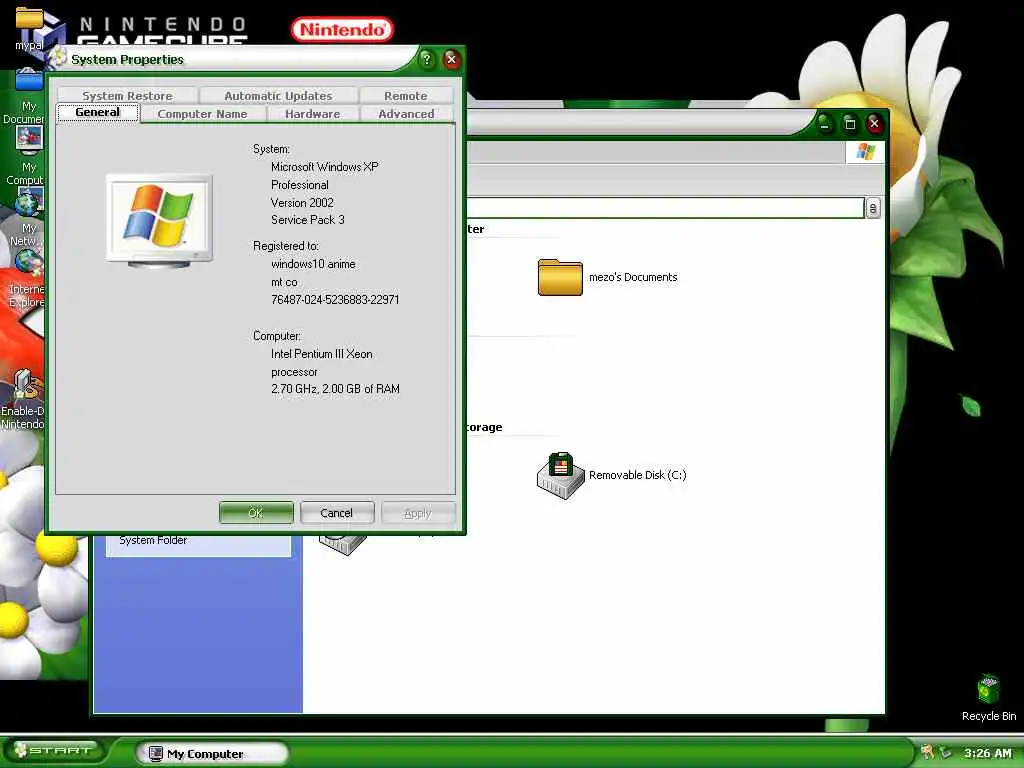Click the My Computer address bar field
1024x768 pixels.
pos(665,208)
